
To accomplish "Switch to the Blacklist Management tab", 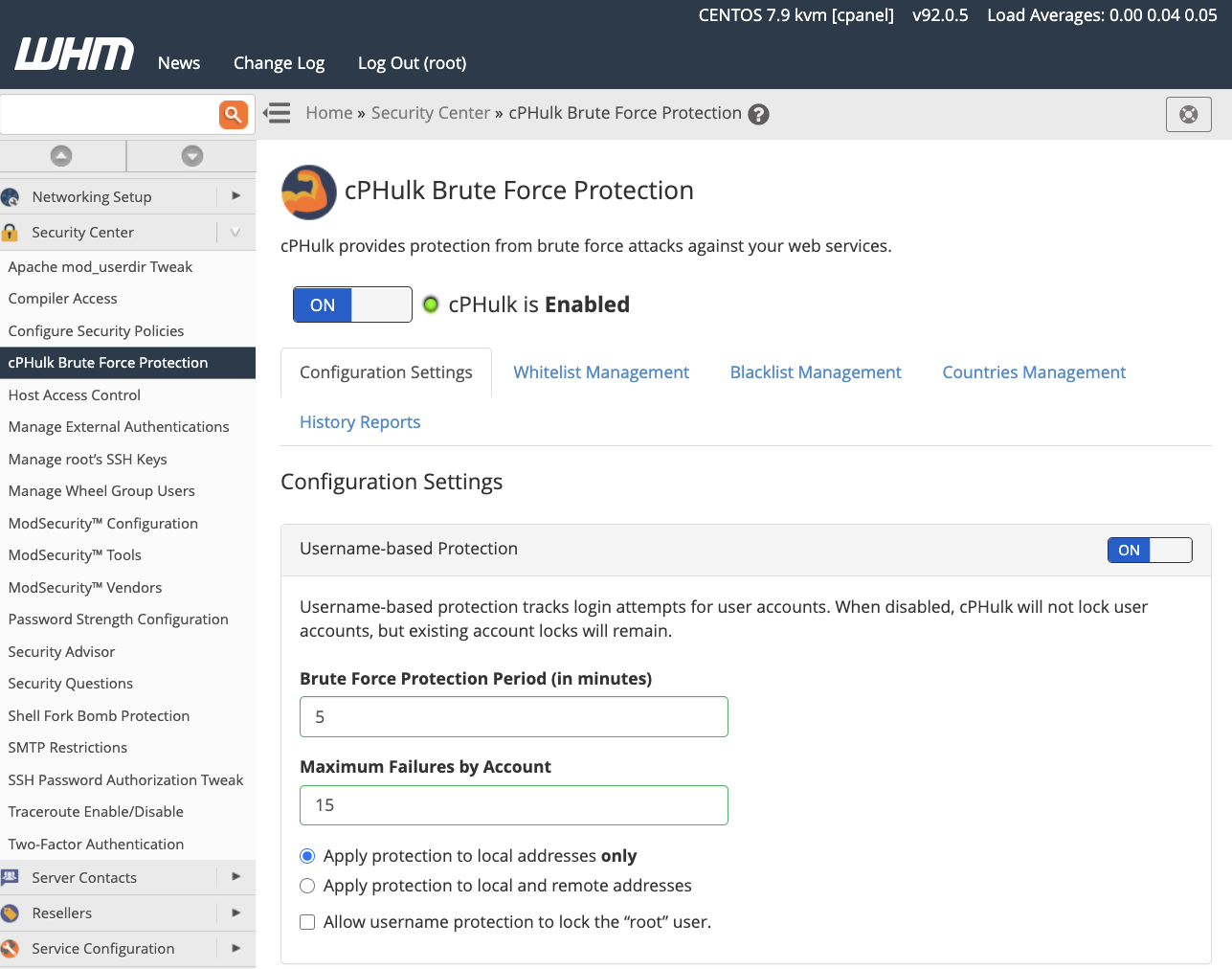I will (816, 372).
